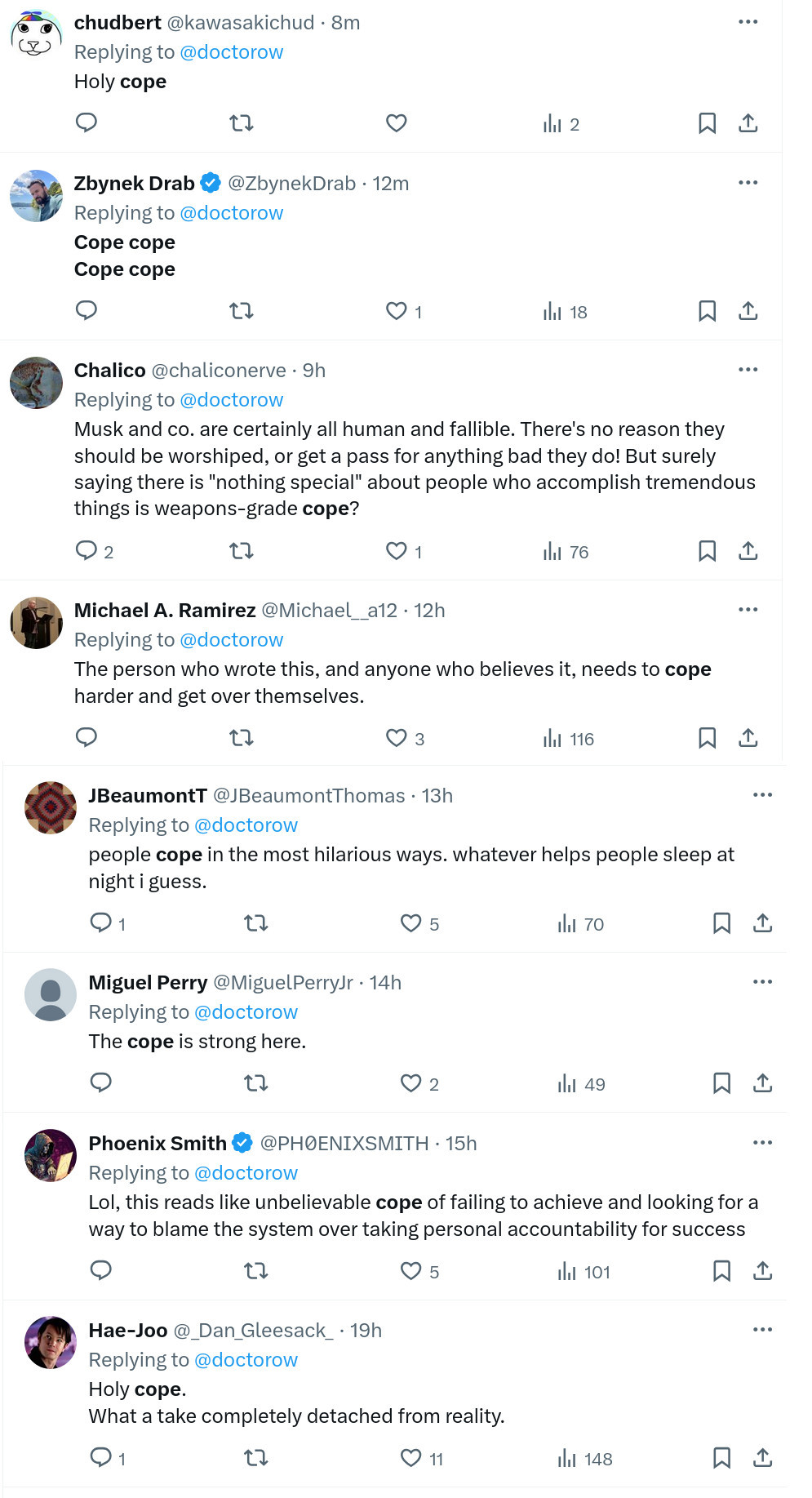Viewport: 812px width, 1498px height.
Task: Open more options on Miguel Perry's tweet
Action: click(763, 982)
